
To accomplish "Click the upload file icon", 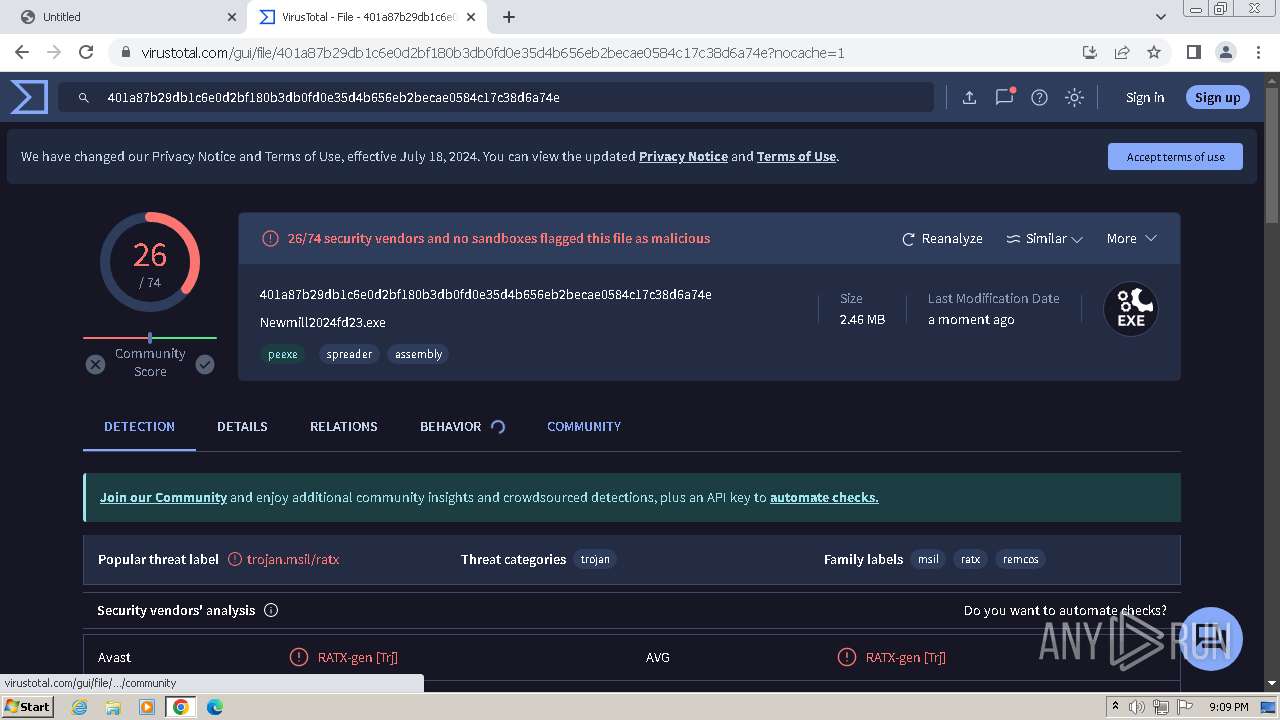I will [x=969, y=97].
